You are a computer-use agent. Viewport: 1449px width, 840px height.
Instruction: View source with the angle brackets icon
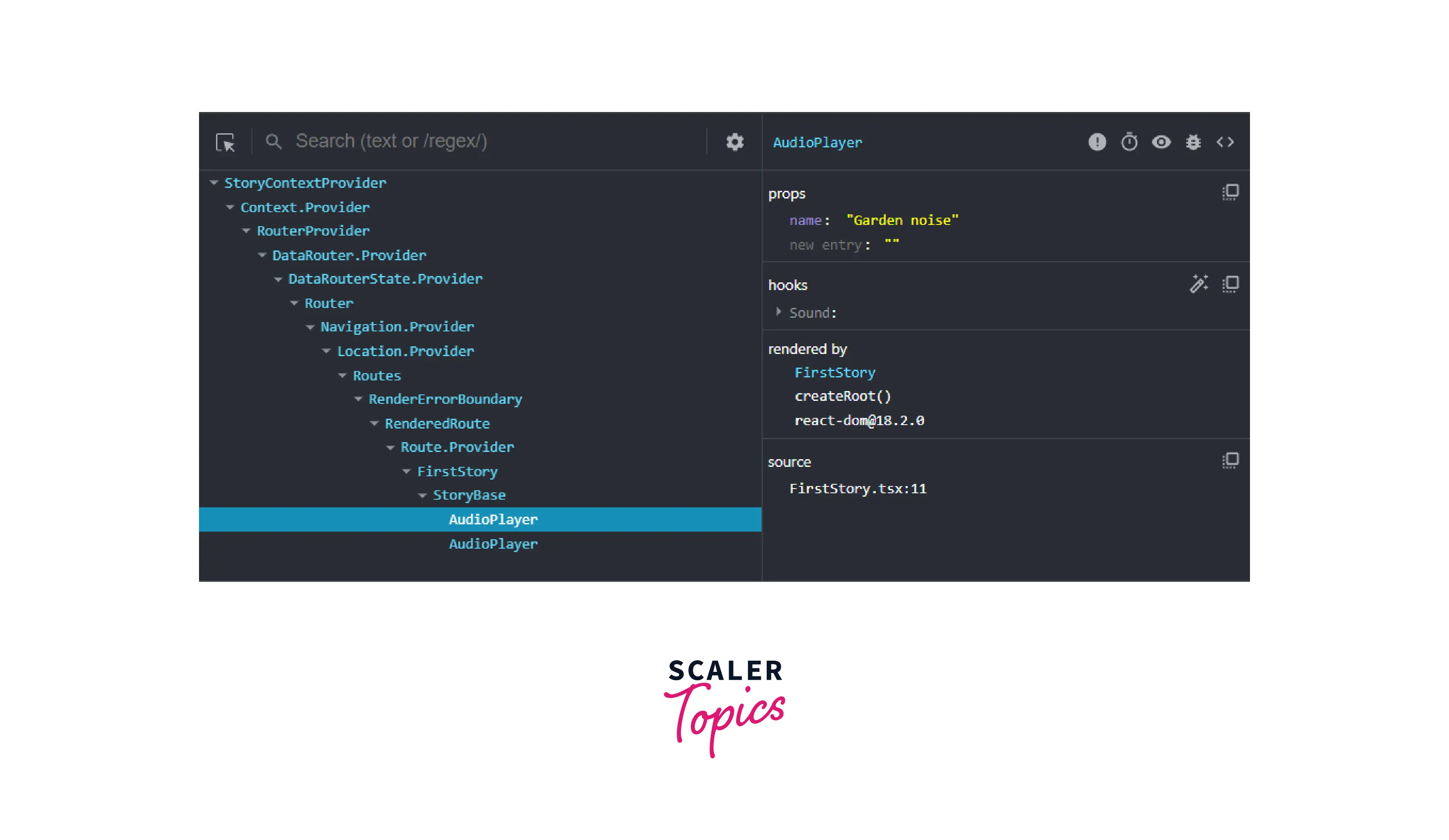[x=1225, y=142]
